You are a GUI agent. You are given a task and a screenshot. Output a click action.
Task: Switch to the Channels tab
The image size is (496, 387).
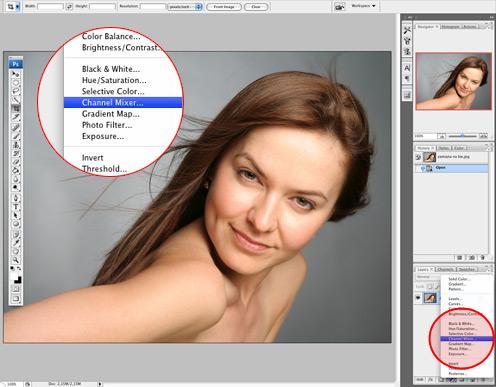click(446, 269)
